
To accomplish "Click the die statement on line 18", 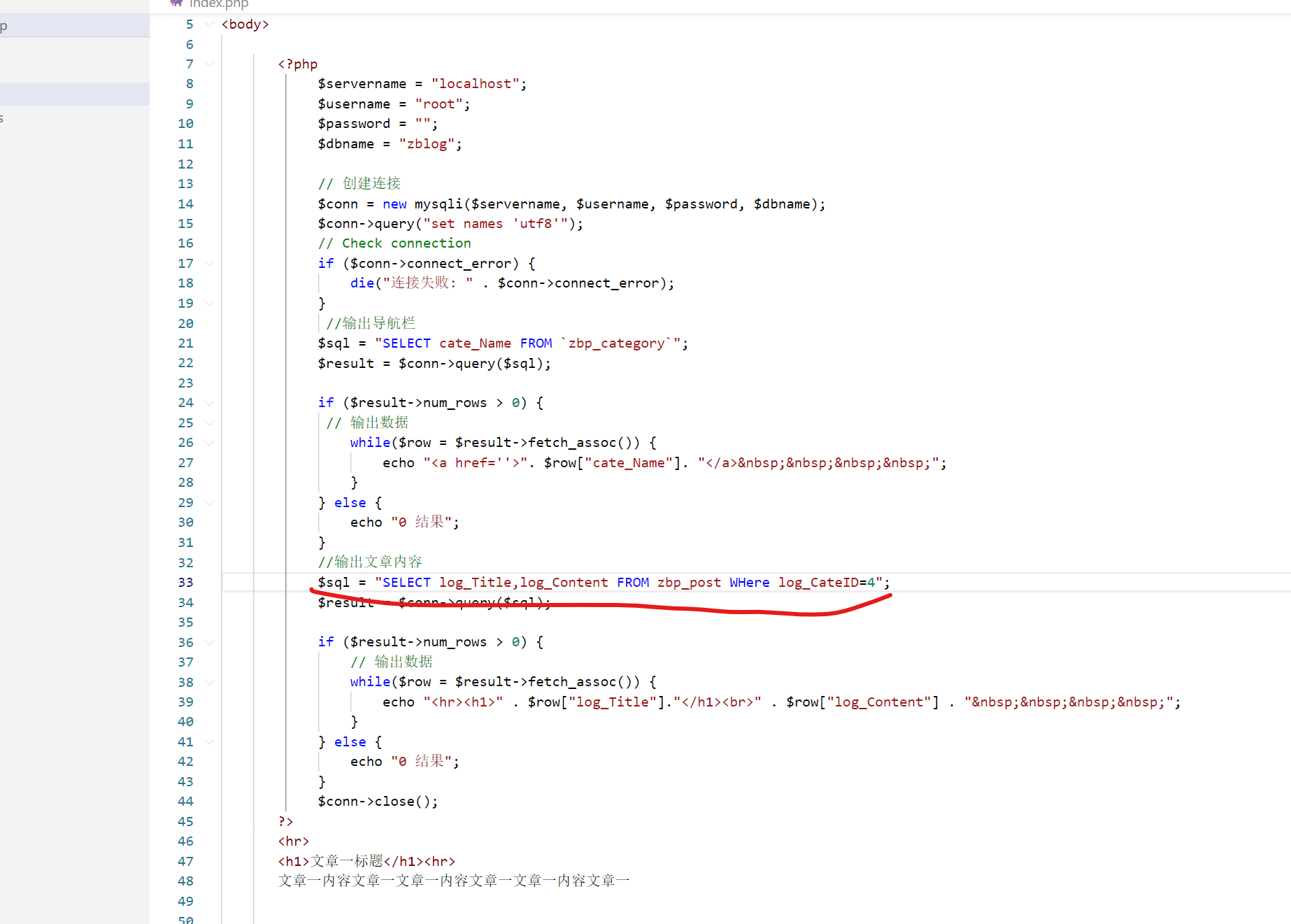I will 513,283.
